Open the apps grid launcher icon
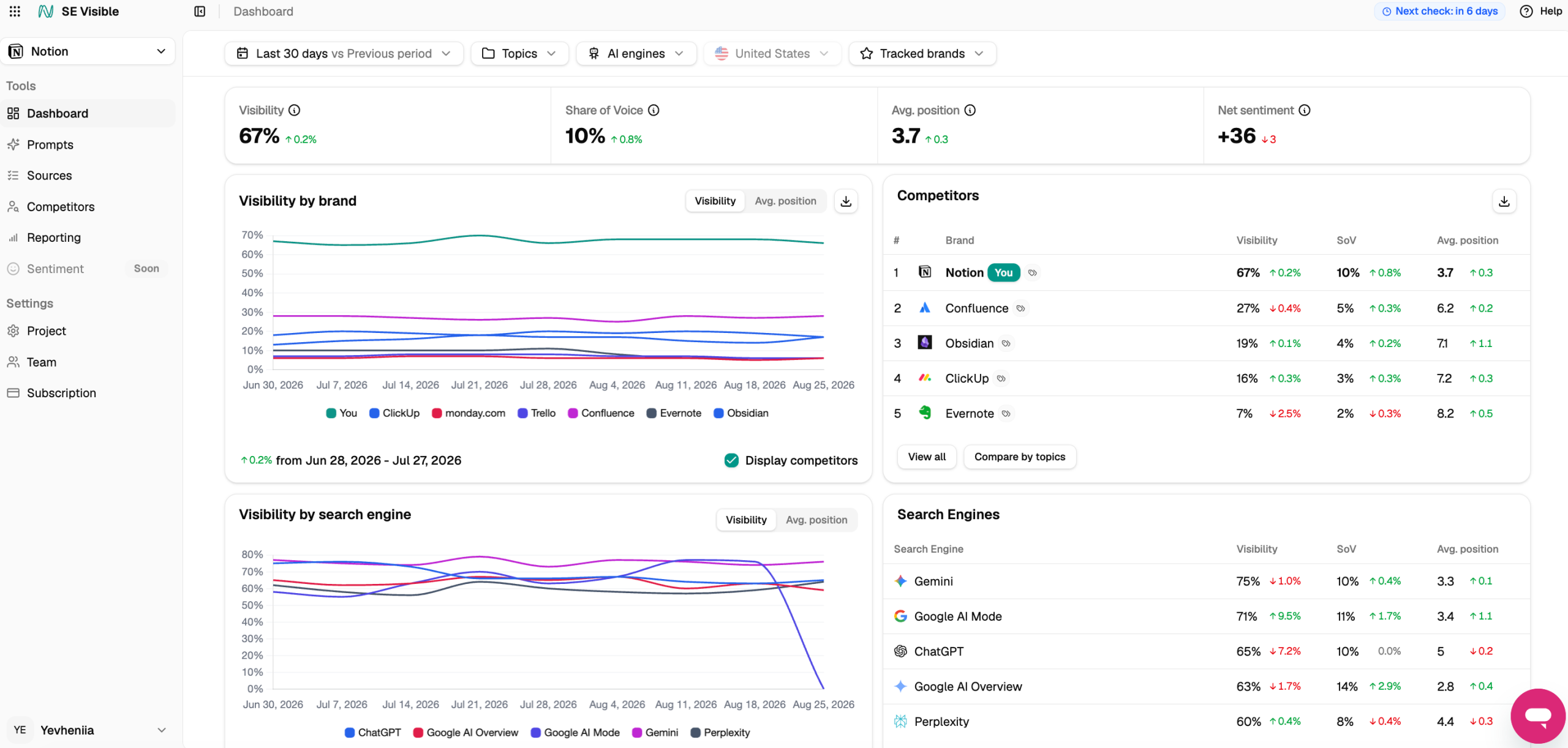The height and width of the screenshot is (748, 1568). [15, 11]
